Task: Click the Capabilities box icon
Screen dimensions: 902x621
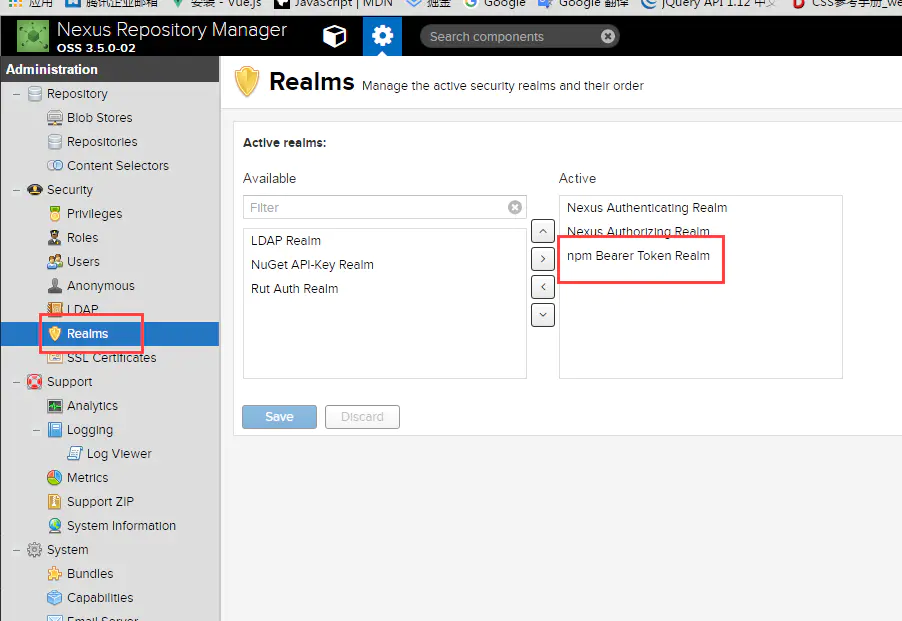Action: [x=55, y=598]
